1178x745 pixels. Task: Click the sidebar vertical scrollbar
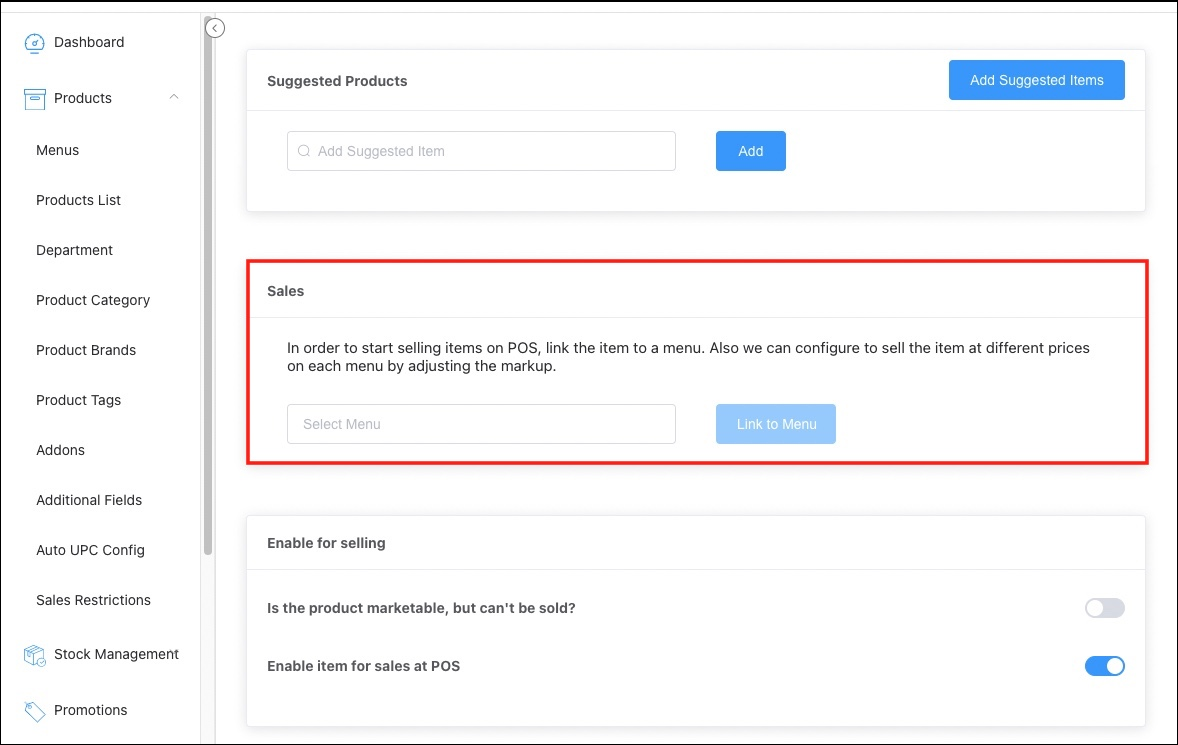(208, 300)
